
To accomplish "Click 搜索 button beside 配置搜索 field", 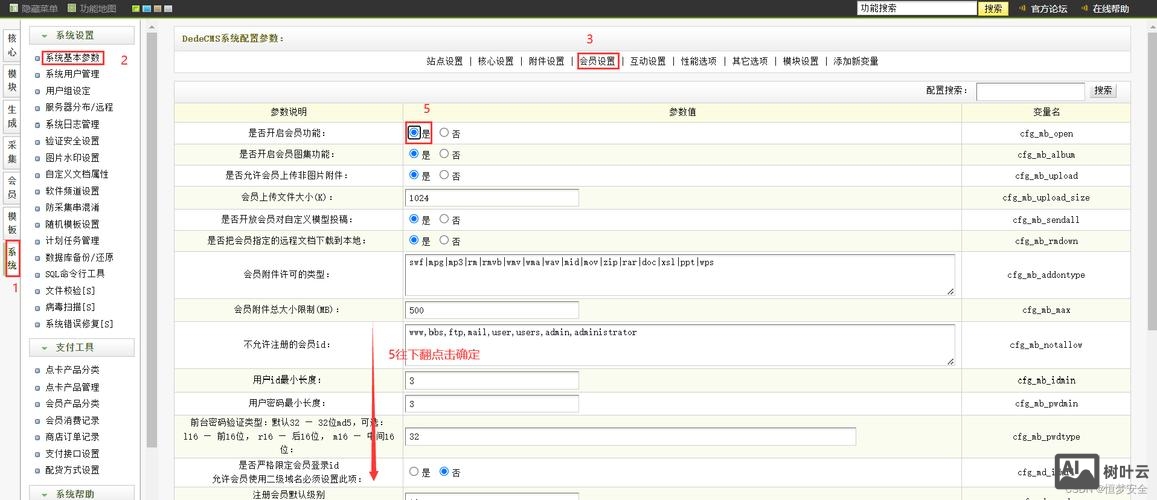I will coord(1103,91).
